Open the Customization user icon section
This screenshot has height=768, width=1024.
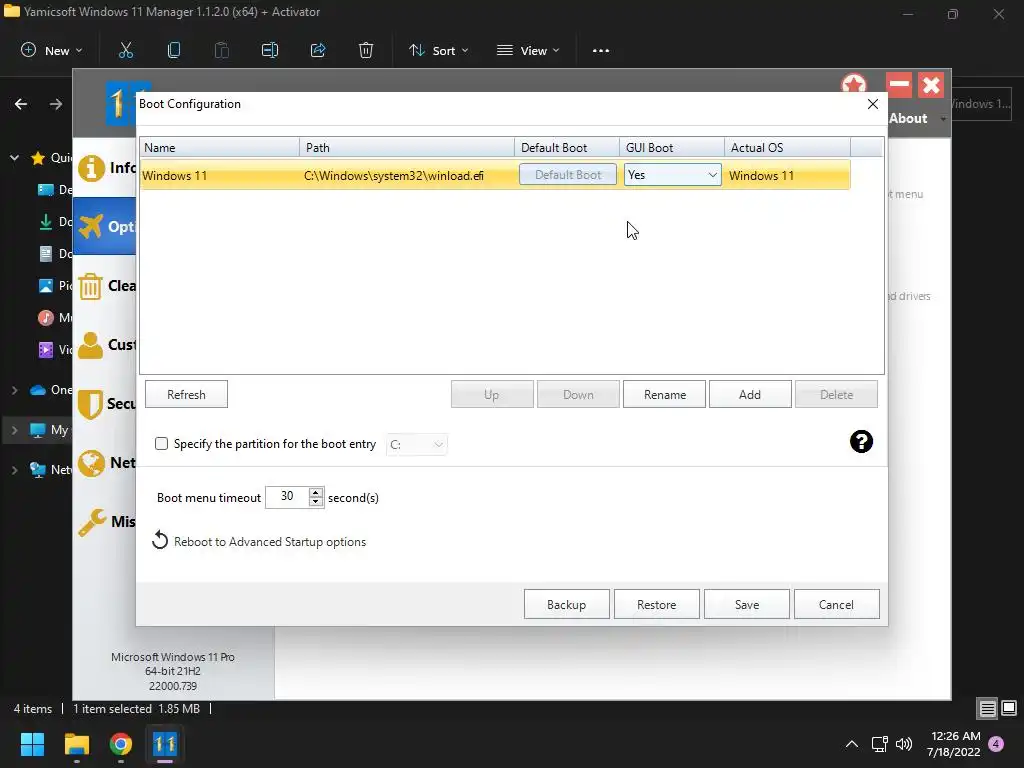click(91, 345)
